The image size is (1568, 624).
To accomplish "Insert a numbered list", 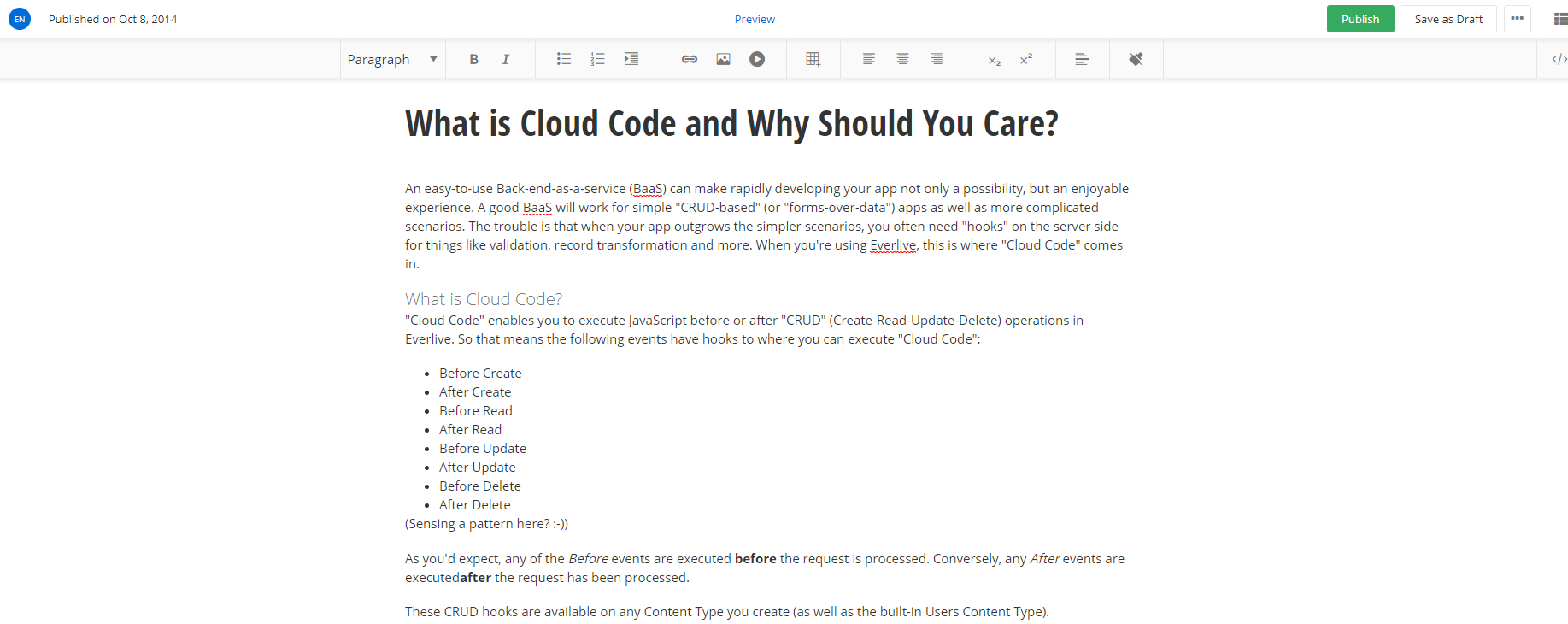I will pos(597,59).
